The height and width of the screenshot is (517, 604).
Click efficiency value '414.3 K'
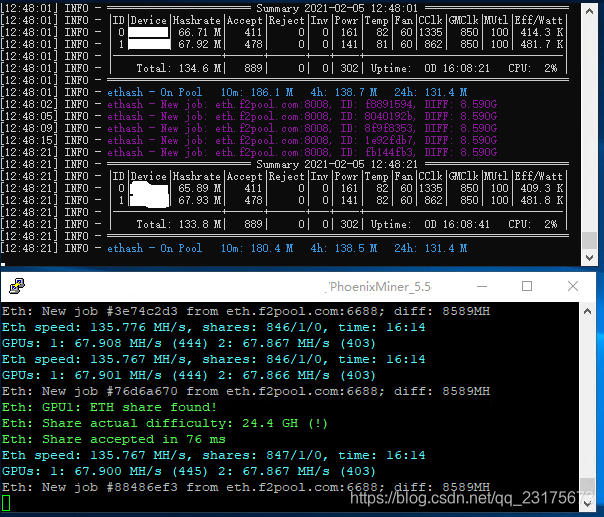[x=542, y=32]
